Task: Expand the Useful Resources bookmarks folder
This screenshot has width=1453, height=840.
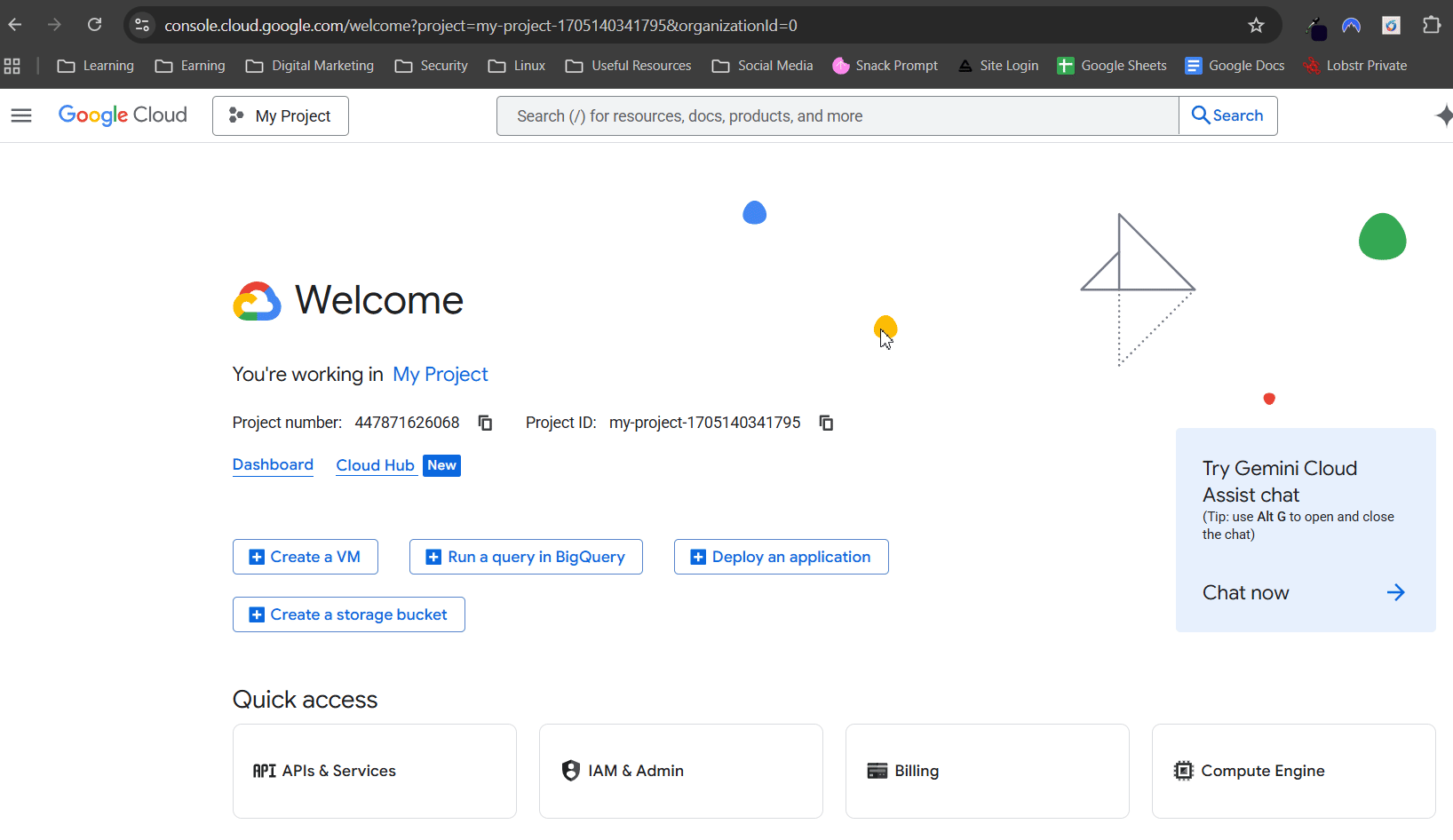Action: click(628, 65)
